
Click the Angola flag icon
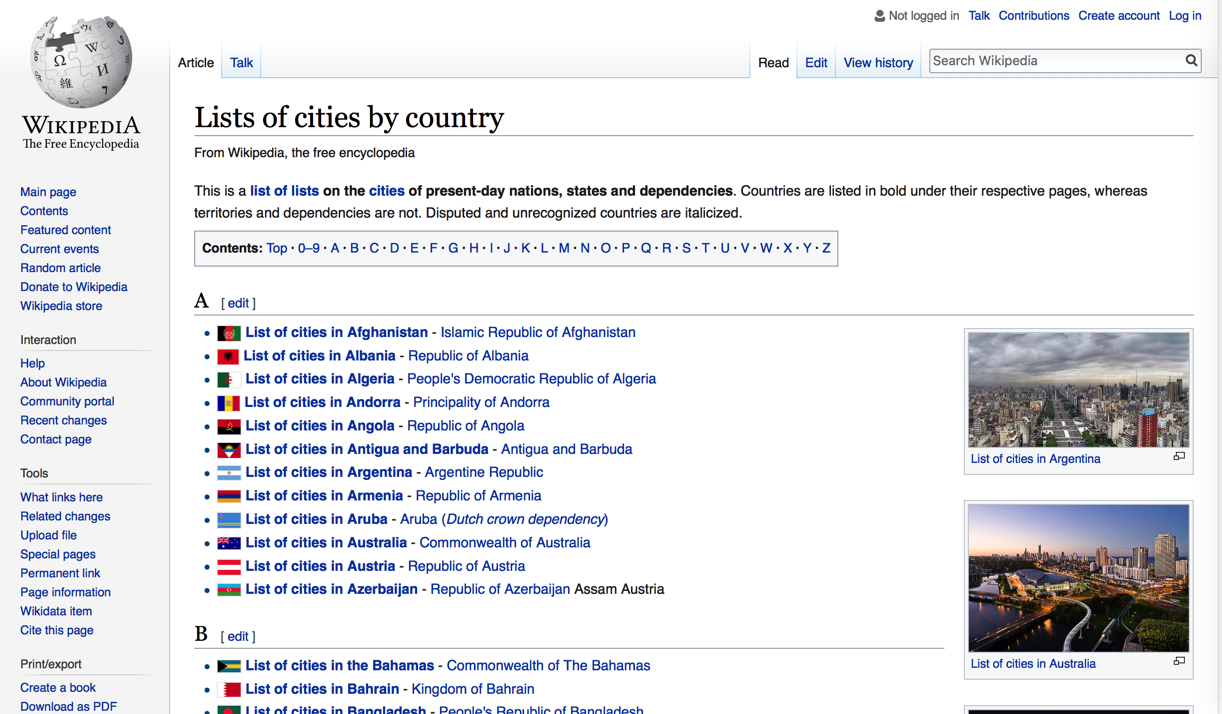click(x=229, y=426)
